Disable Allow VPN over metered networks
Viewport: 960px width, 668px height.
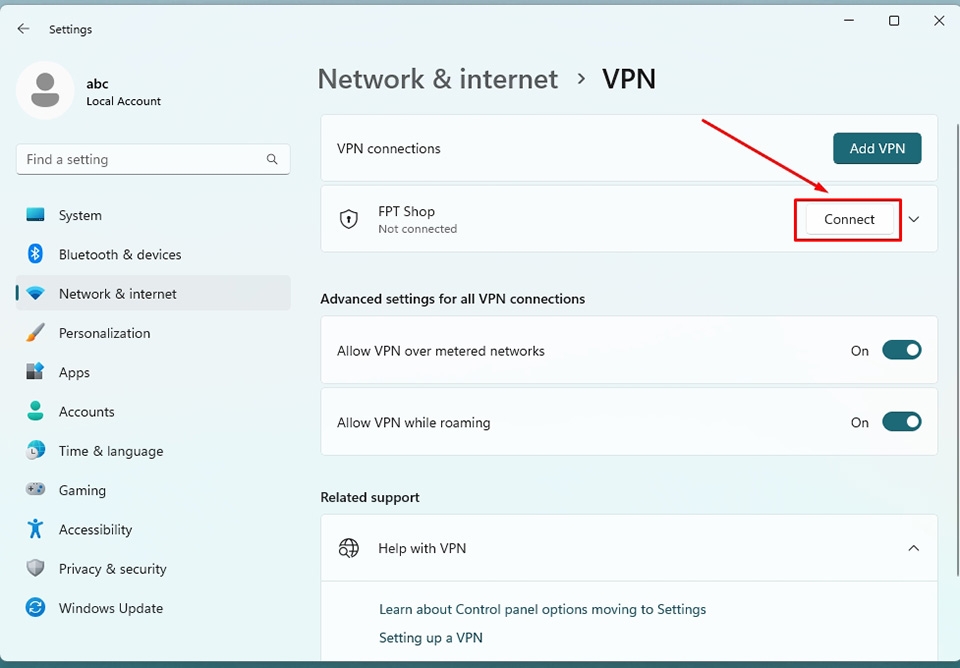(901, 350)
